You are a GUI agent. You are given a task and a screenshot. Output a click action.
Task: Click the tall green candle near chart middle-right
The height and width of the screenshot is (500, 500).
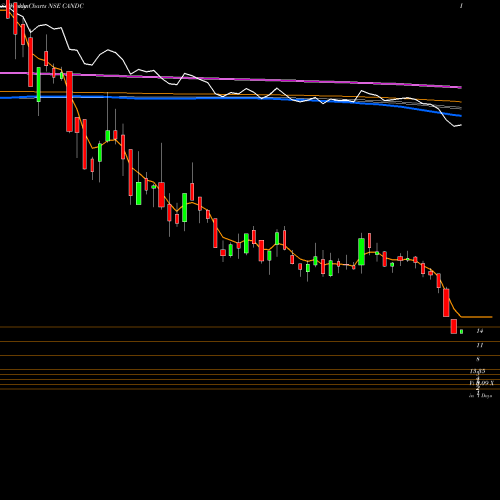click(361, 252)
